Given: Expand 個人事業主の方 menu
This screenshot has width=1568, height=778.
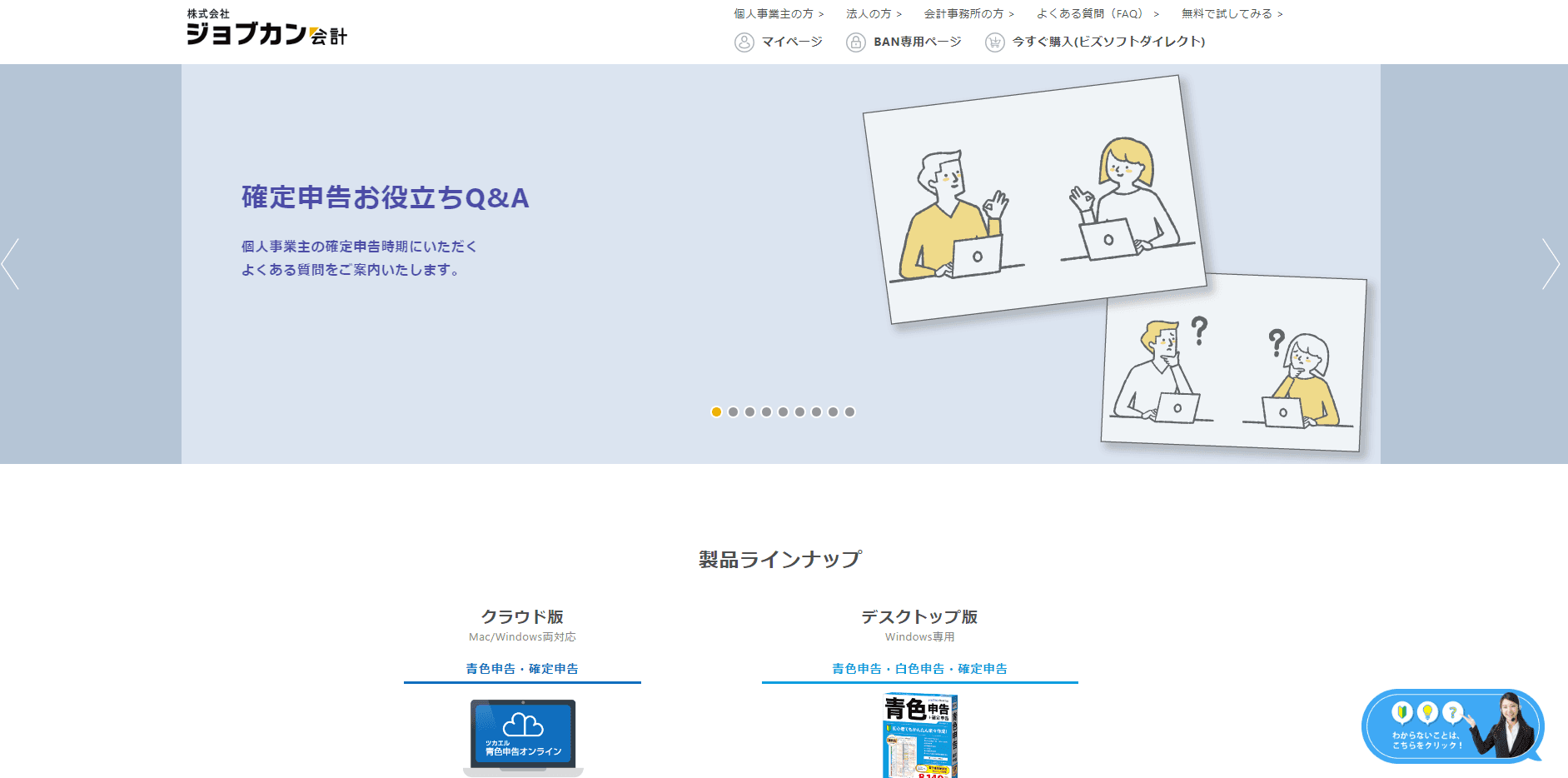Looking at the screenshot, I should (x=779, y=14).
